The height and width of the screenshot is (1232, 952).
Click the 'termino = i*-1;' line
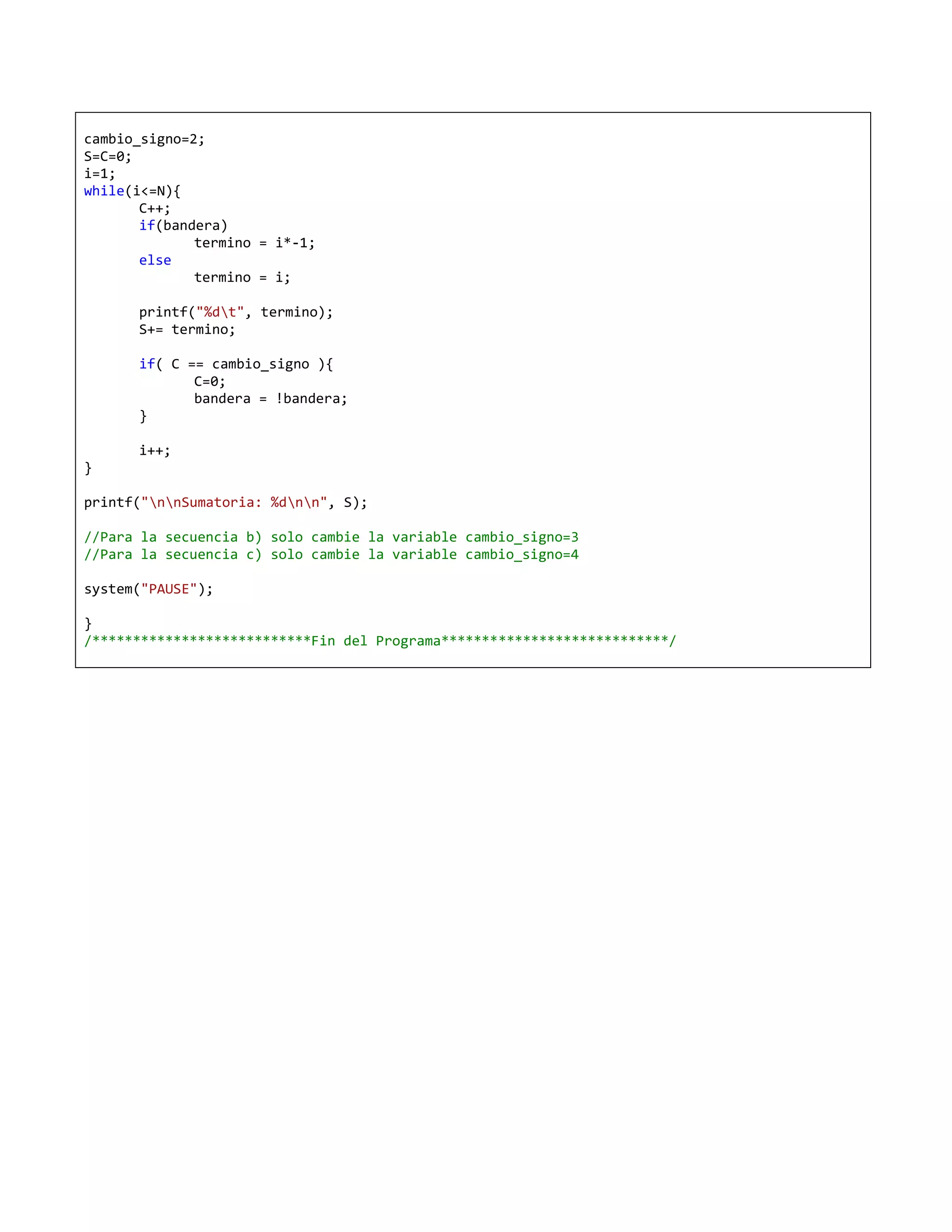click(254, 243)
